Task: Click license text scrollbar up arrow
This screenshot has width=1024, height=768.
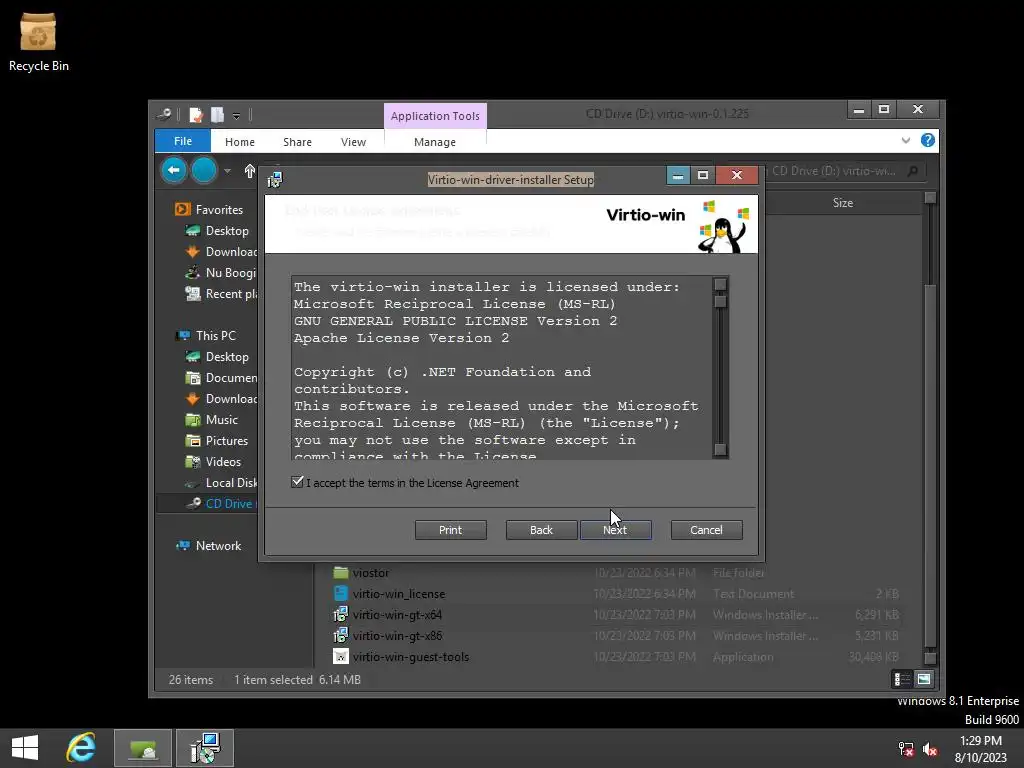Action: [x=720, y=284]
